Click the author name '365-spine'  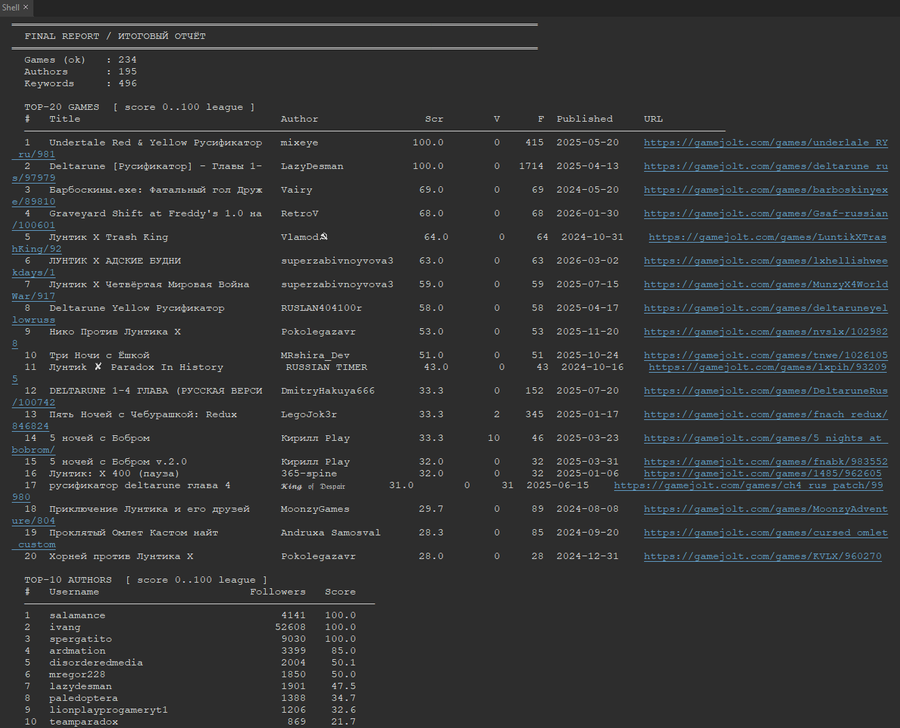308,473
